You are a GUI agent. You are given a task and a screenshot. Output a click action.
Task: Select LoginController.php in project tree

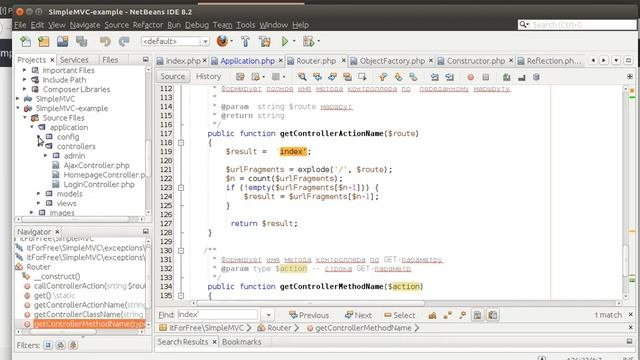[99, 184]
